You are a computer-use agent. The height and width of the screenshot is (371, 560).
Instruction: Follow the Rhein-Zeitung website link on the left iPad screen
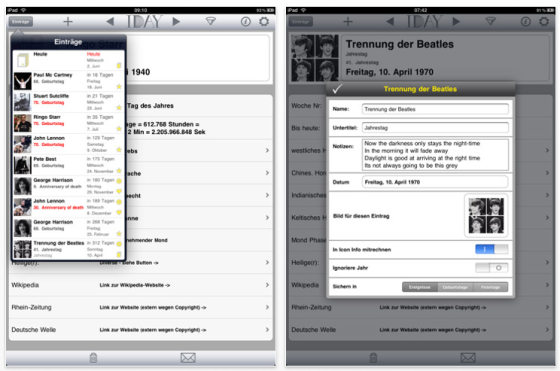(153, 307)
